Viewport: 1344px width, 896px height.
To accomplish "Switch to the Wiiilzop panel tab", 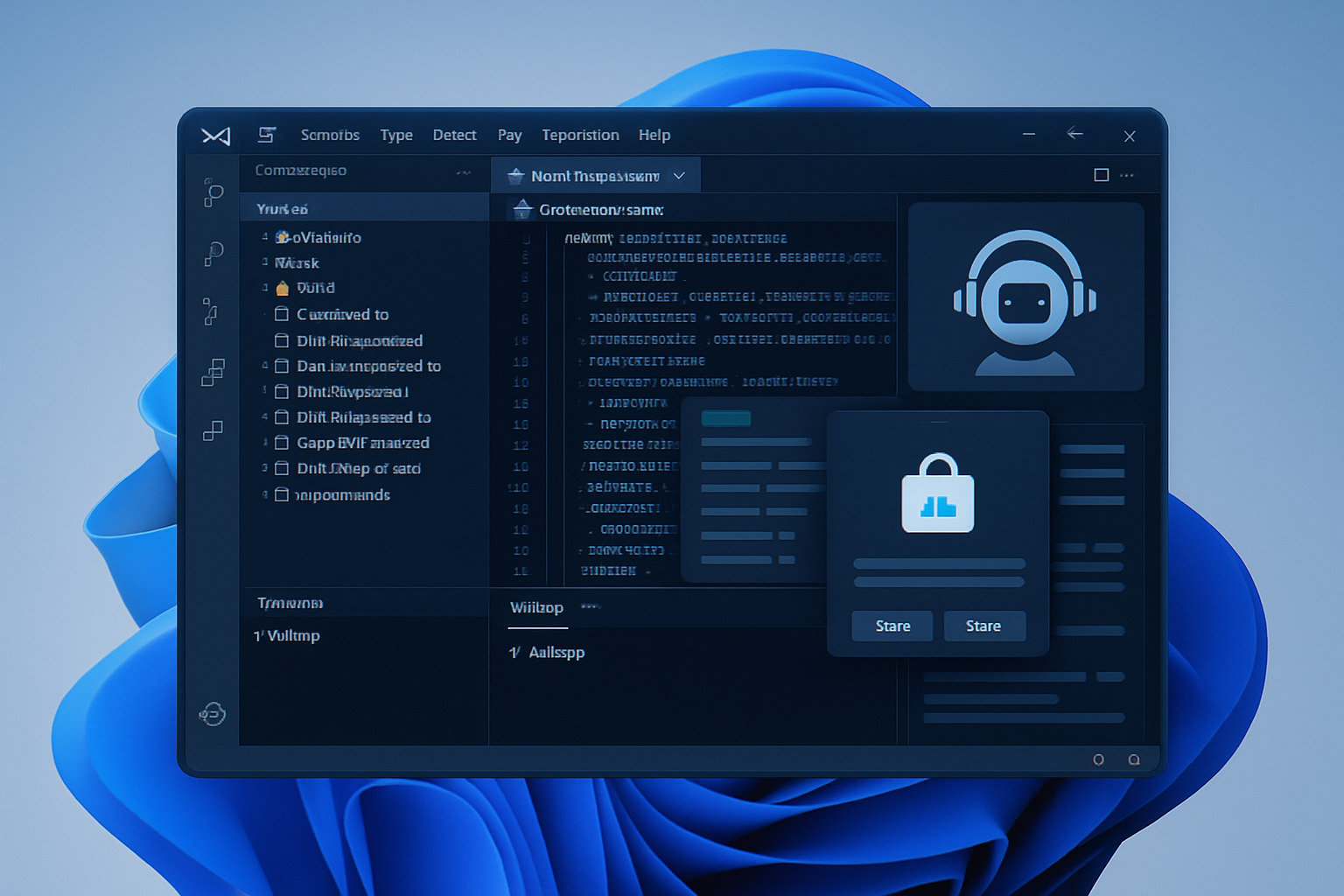I will point(537,607).
